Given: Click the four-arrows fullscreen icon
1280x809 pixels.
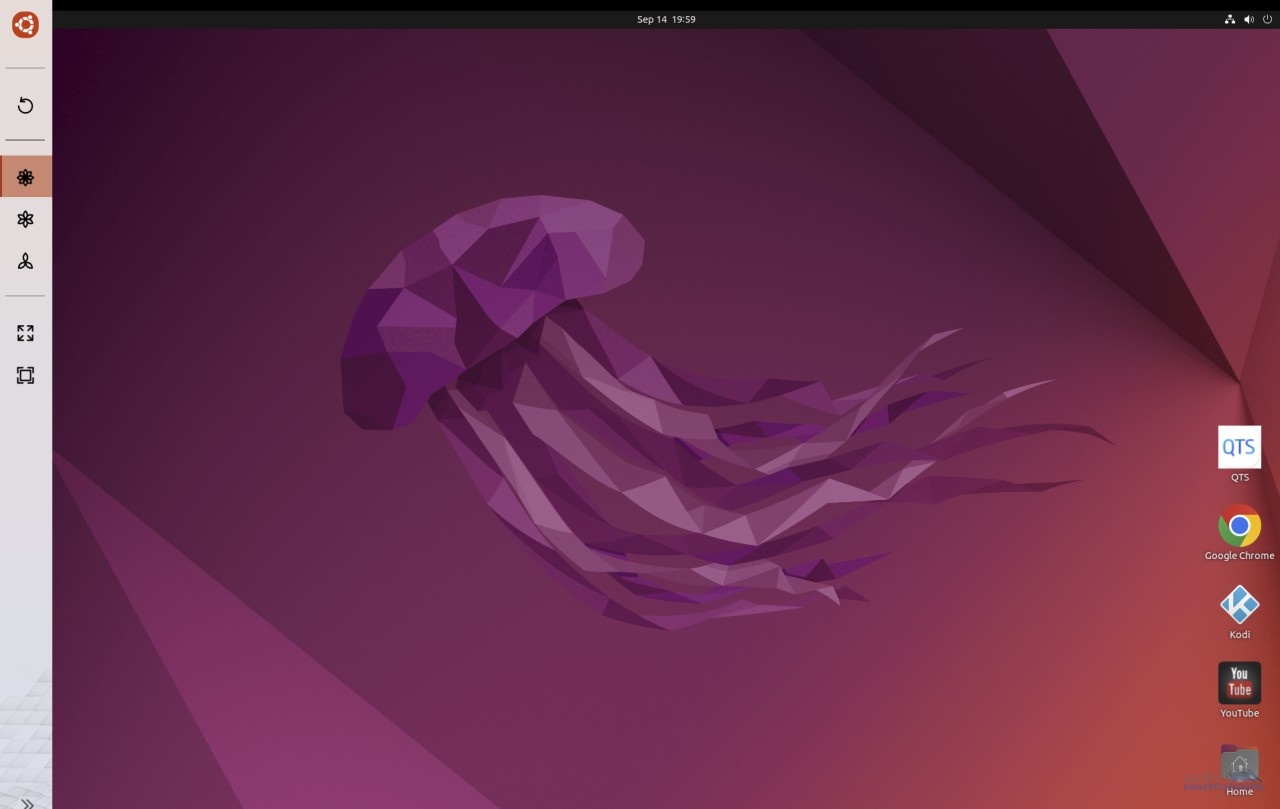Looking at the screenshot, I should coord(26,333).
